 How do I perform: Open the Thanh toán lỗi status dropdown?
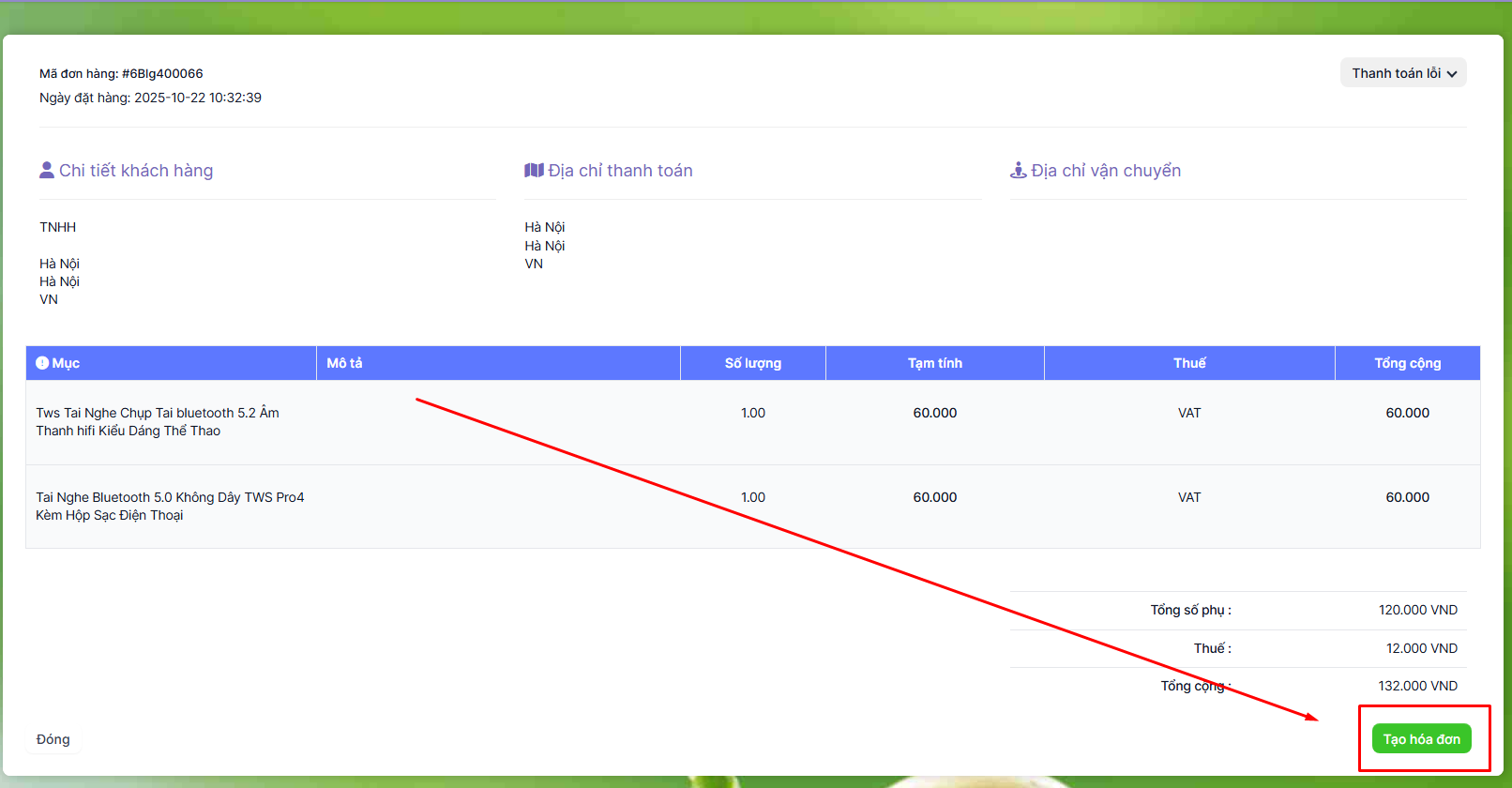[1402, 73]
